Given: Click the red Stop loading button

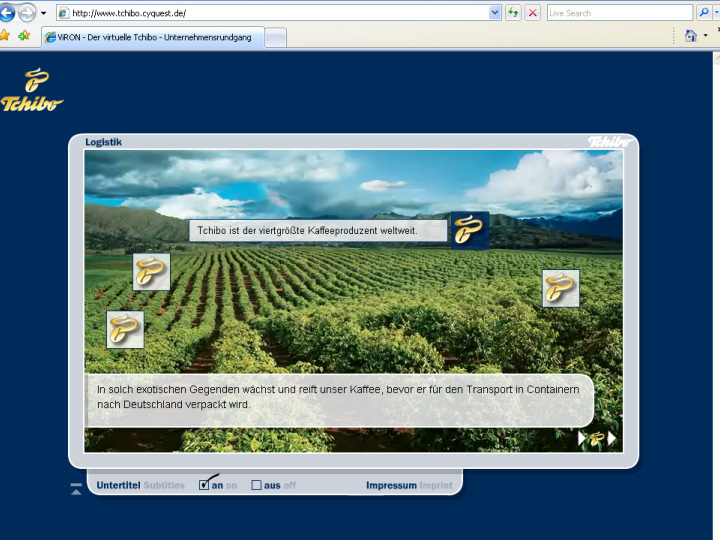Looking at the screenshot, I should 533,13.
